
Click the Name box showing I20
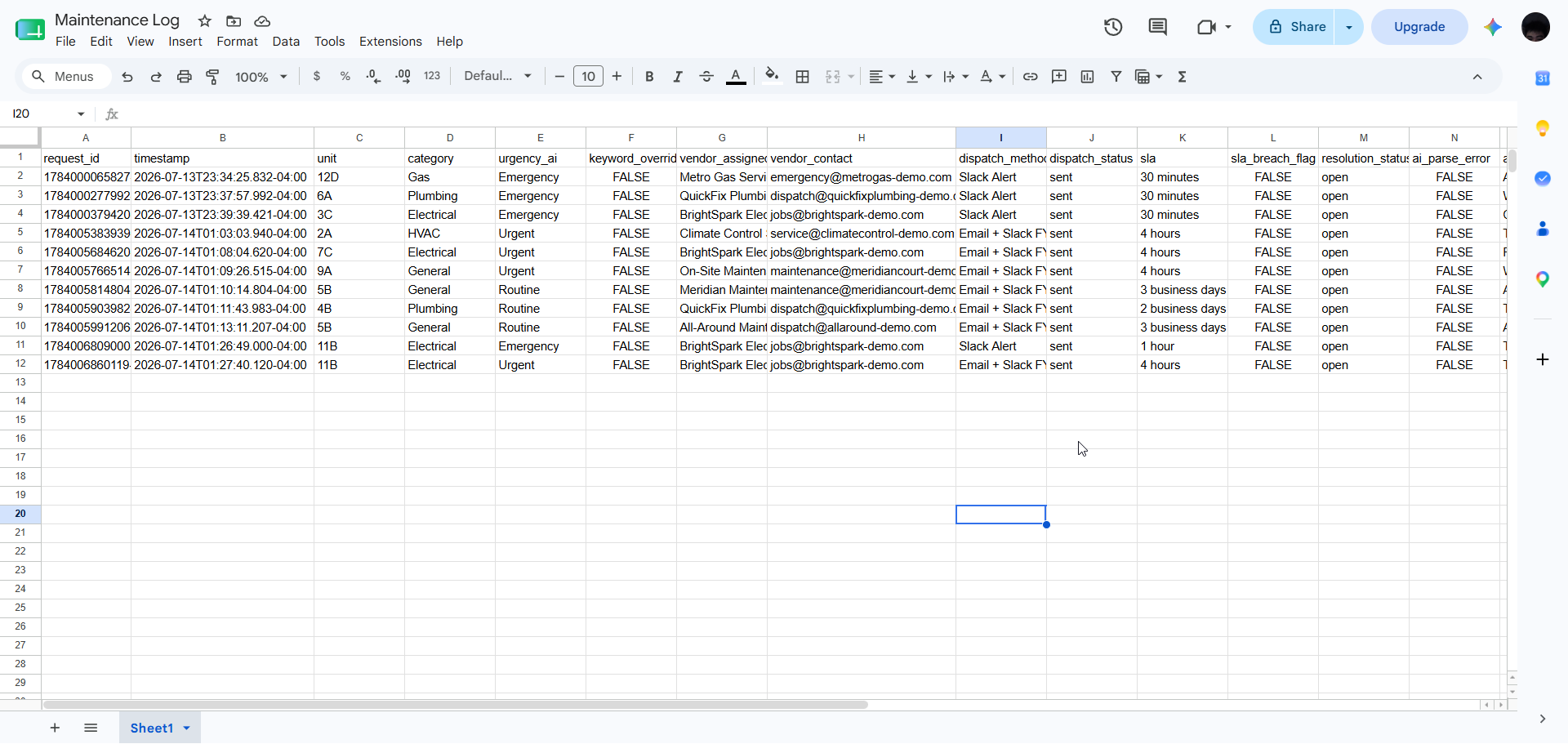[49, 114]
